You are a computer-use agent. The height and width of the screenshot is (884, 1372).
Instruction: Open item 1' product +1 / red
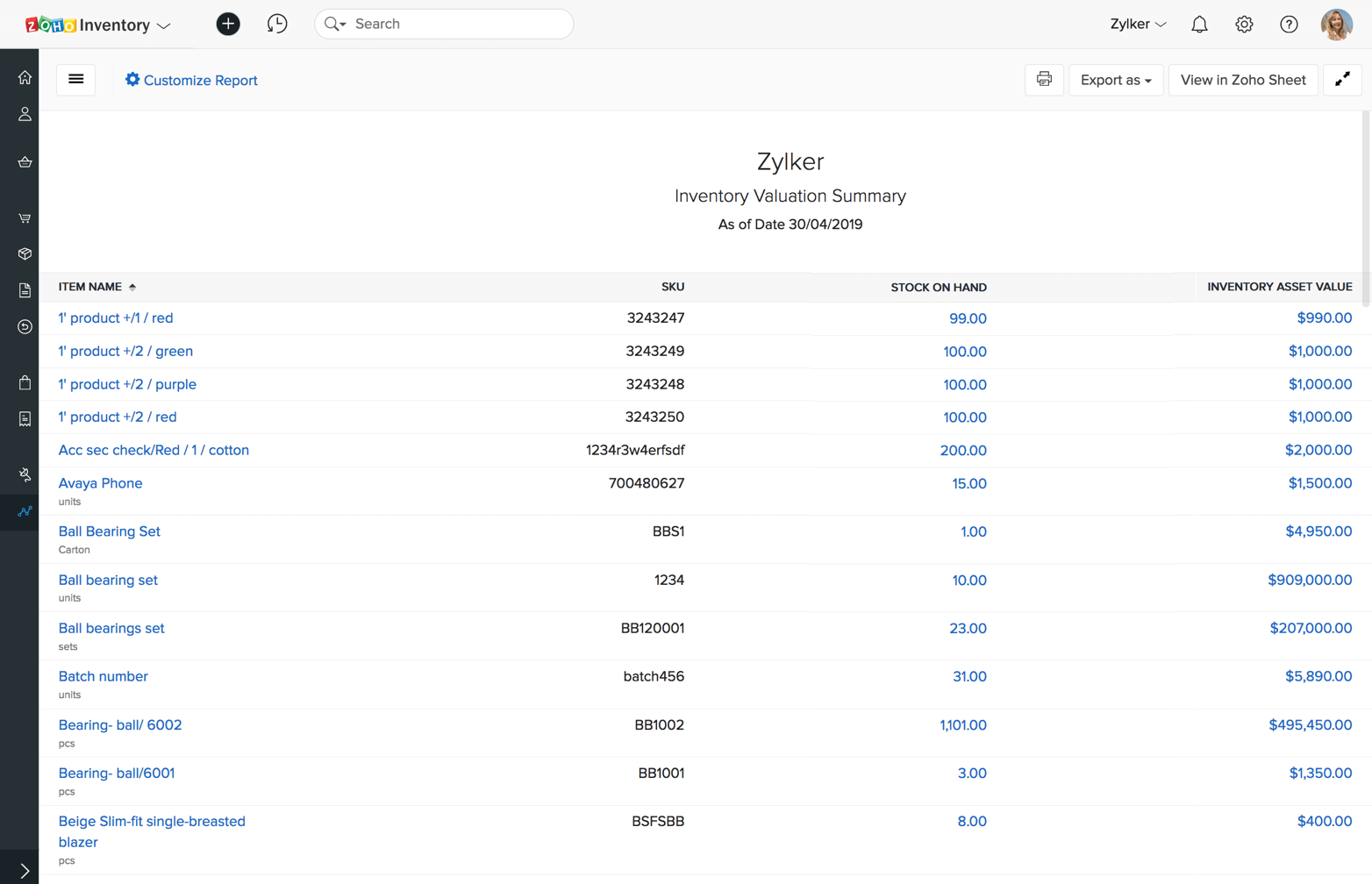click(x=116, y=318)
